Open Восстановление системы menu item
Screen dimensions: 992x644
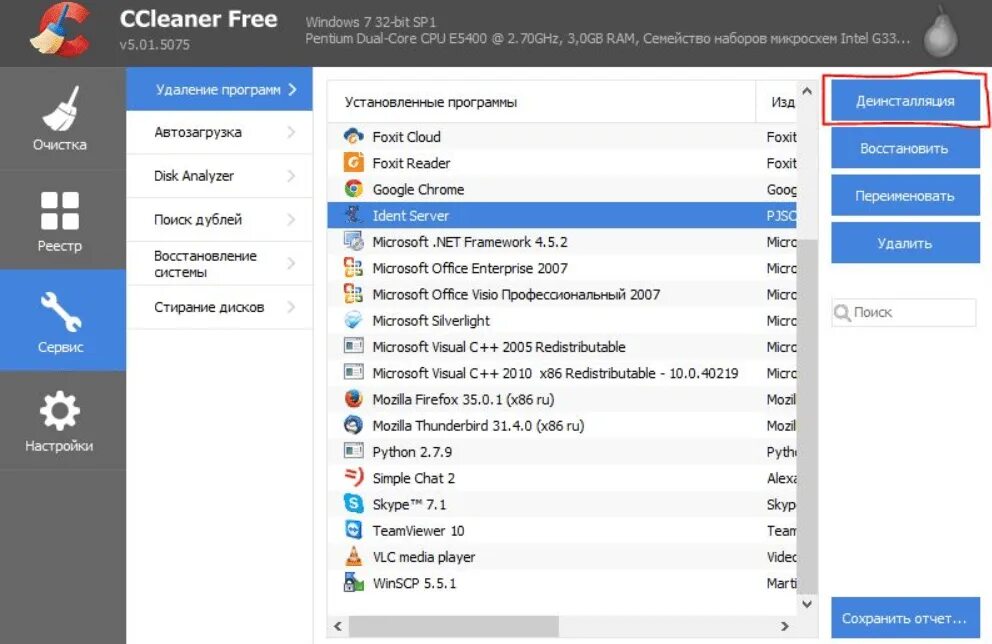coord(219,263)
